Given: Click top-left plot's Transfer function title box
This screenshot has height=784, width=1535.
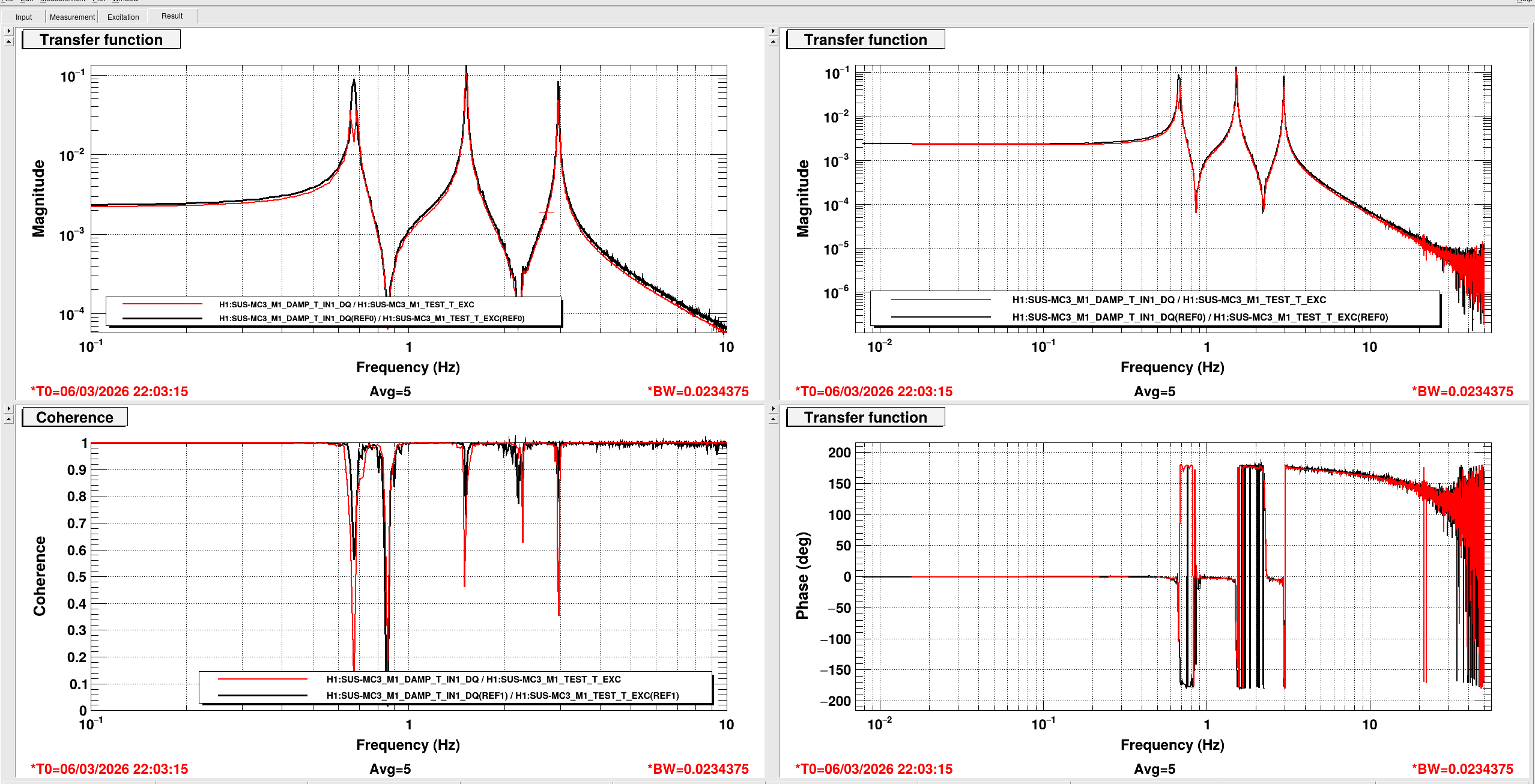Looking at the screenshot, I should 101,40.
